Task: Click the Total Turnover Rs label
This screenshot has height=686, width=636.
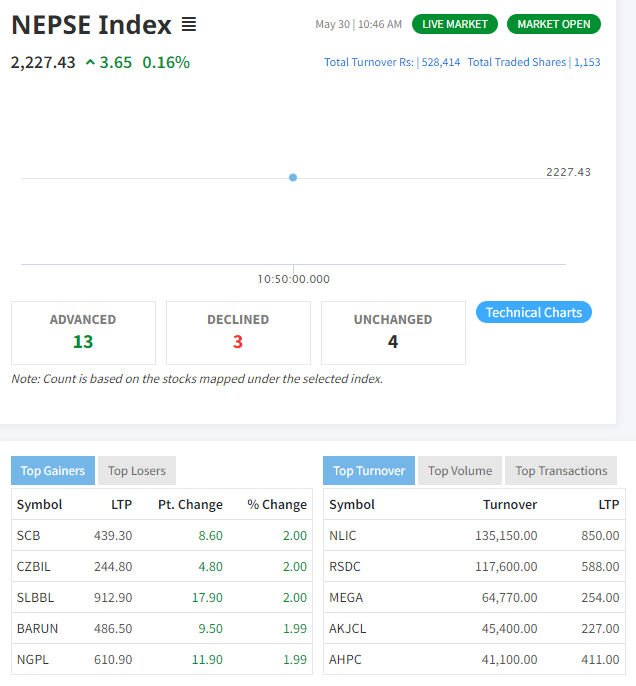Action: click(368, 62)
